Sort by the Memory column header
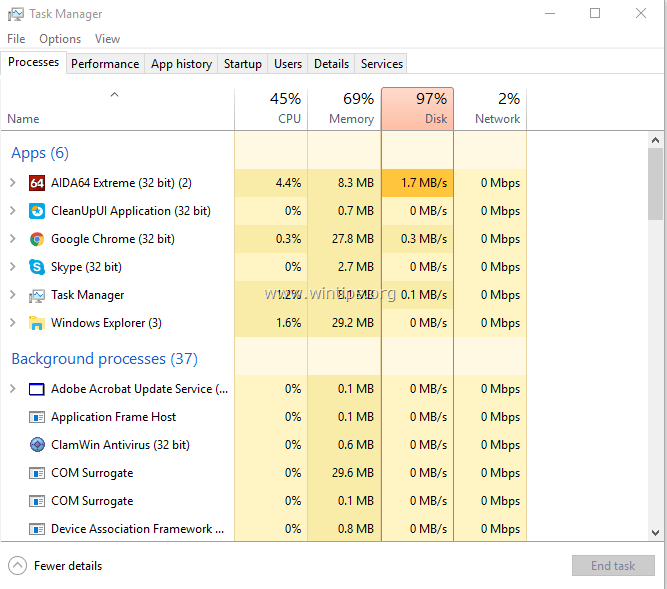Image resolution: width=667 pixels, height=589 pixels. 344,109
